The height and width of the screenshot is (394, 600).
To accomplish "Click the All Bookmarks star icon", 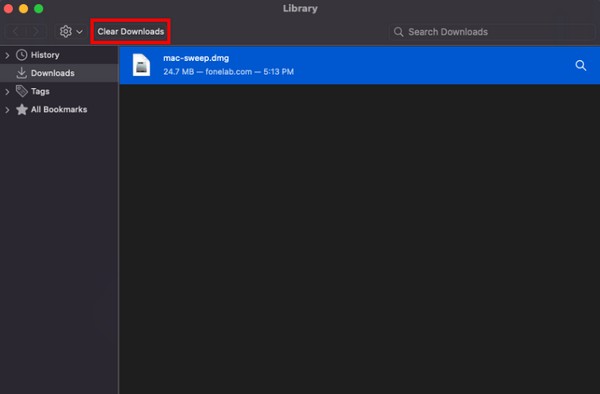I will point(22,109).
